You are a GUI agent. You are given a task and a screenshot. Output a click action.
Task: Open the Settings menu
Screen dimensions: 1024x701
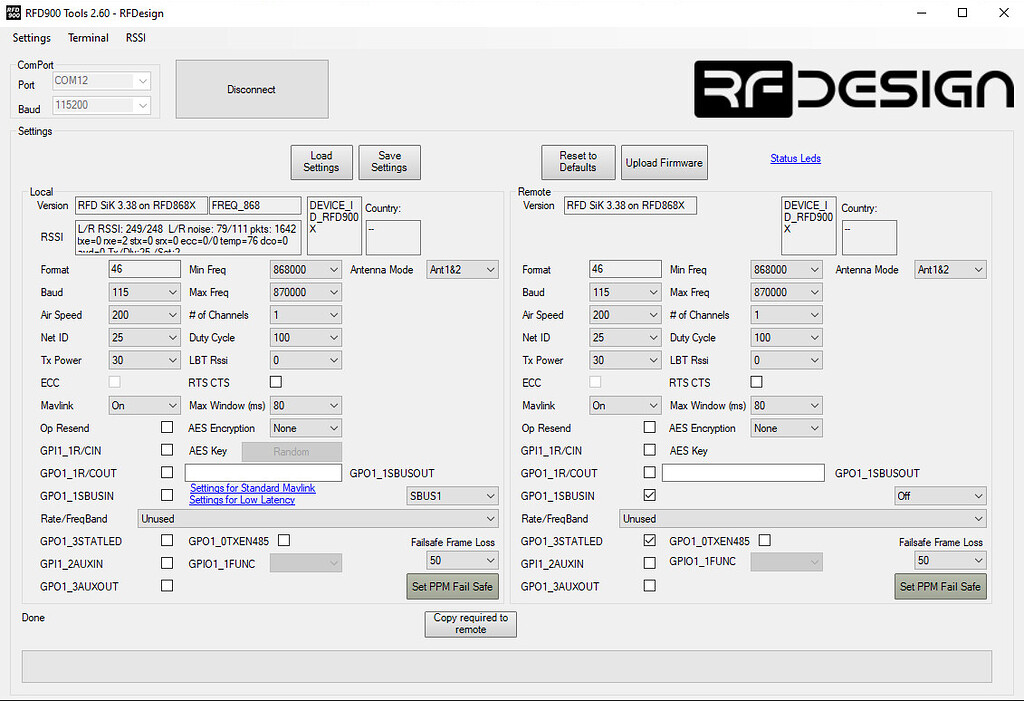(31, 38)
